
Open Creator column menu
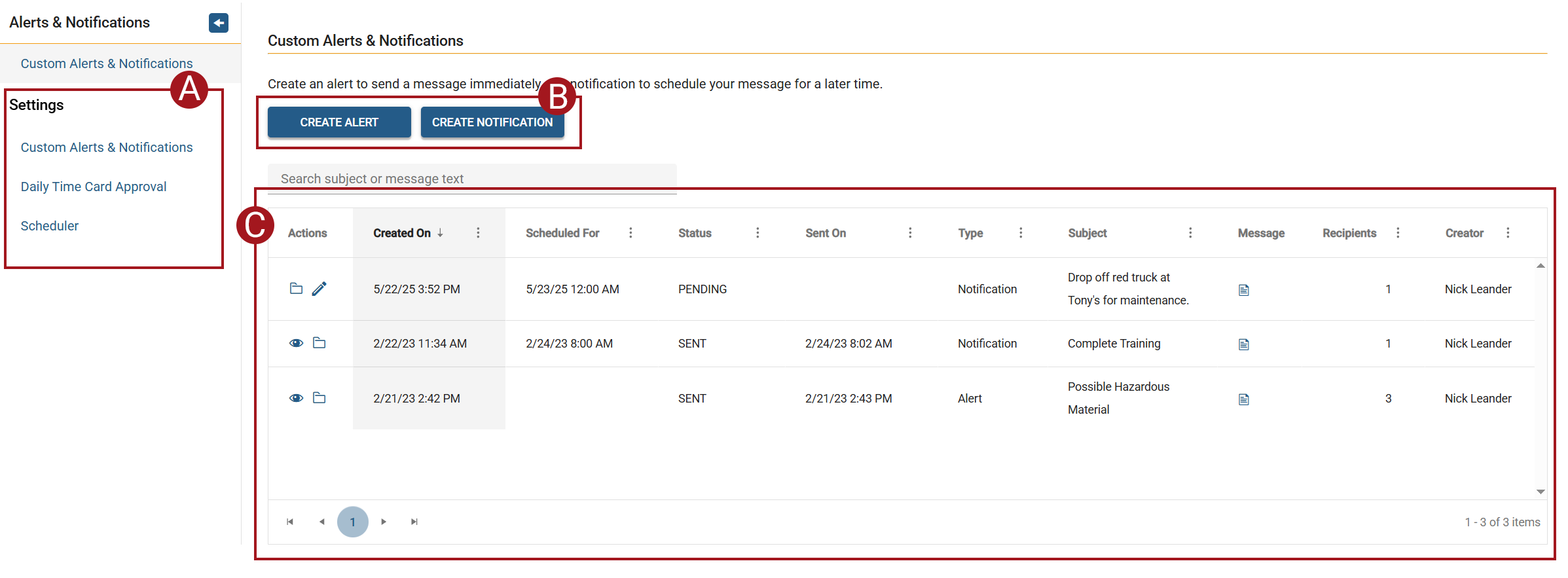pos(1508,233)
